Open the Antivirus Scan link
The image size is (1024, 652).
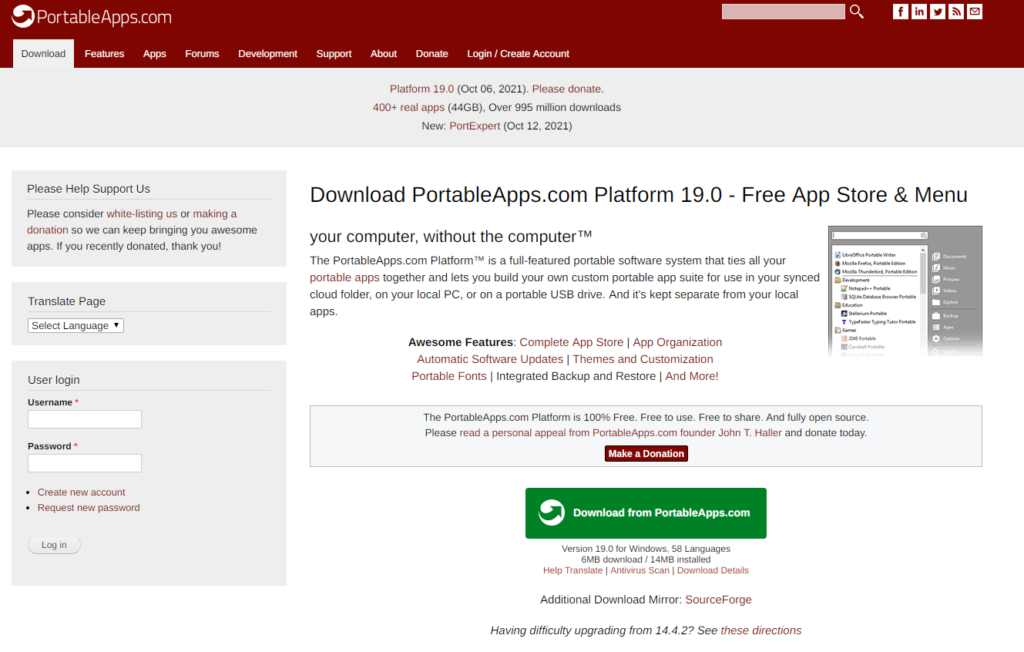pyautogui.click(x=640, y=570)
